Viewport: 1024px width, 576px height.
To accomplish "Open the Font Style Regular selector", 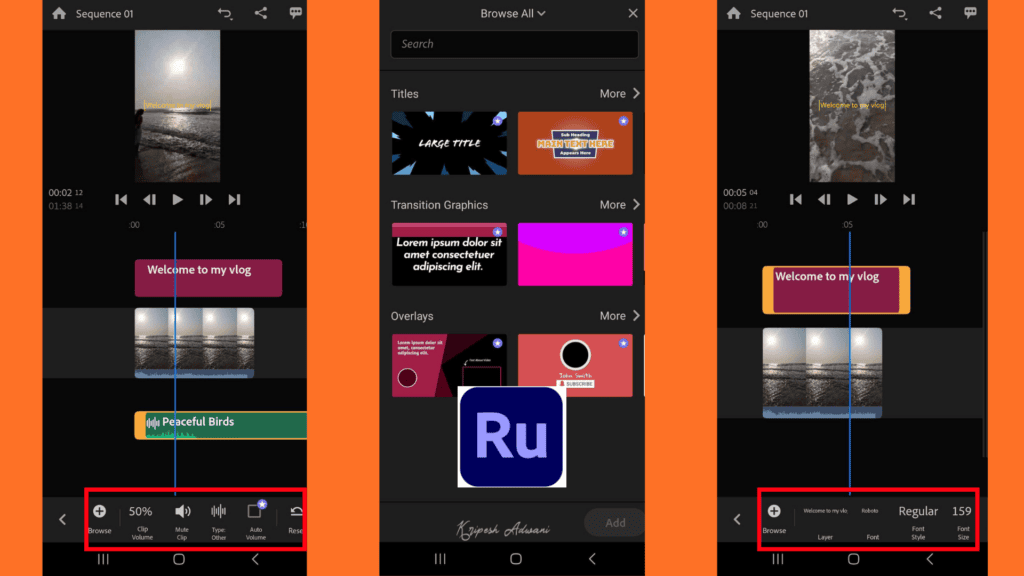I will (x=918, y=510).
